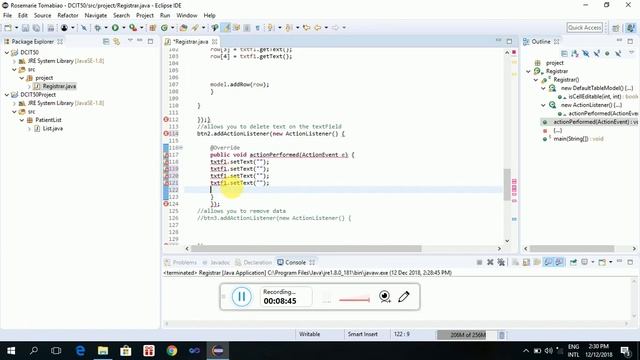The width and height of the screenshot is (640, 360).
Task: Collapse the PatientList package
Action: pyautogui.click(x=22, y=120)
